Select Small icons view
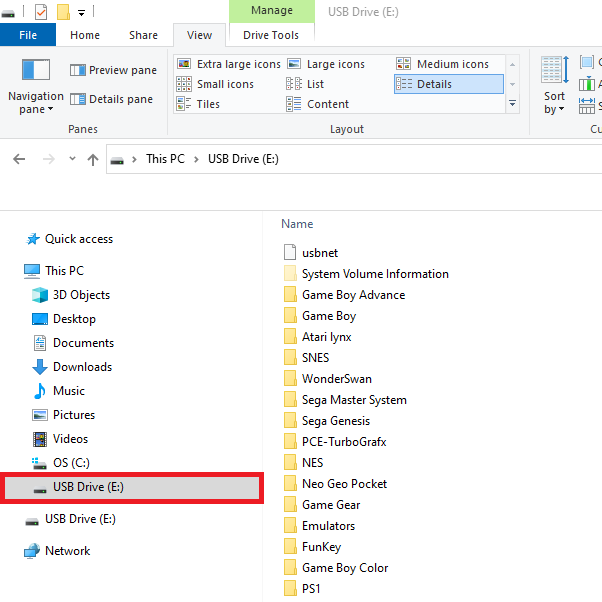 click(216, 84)
